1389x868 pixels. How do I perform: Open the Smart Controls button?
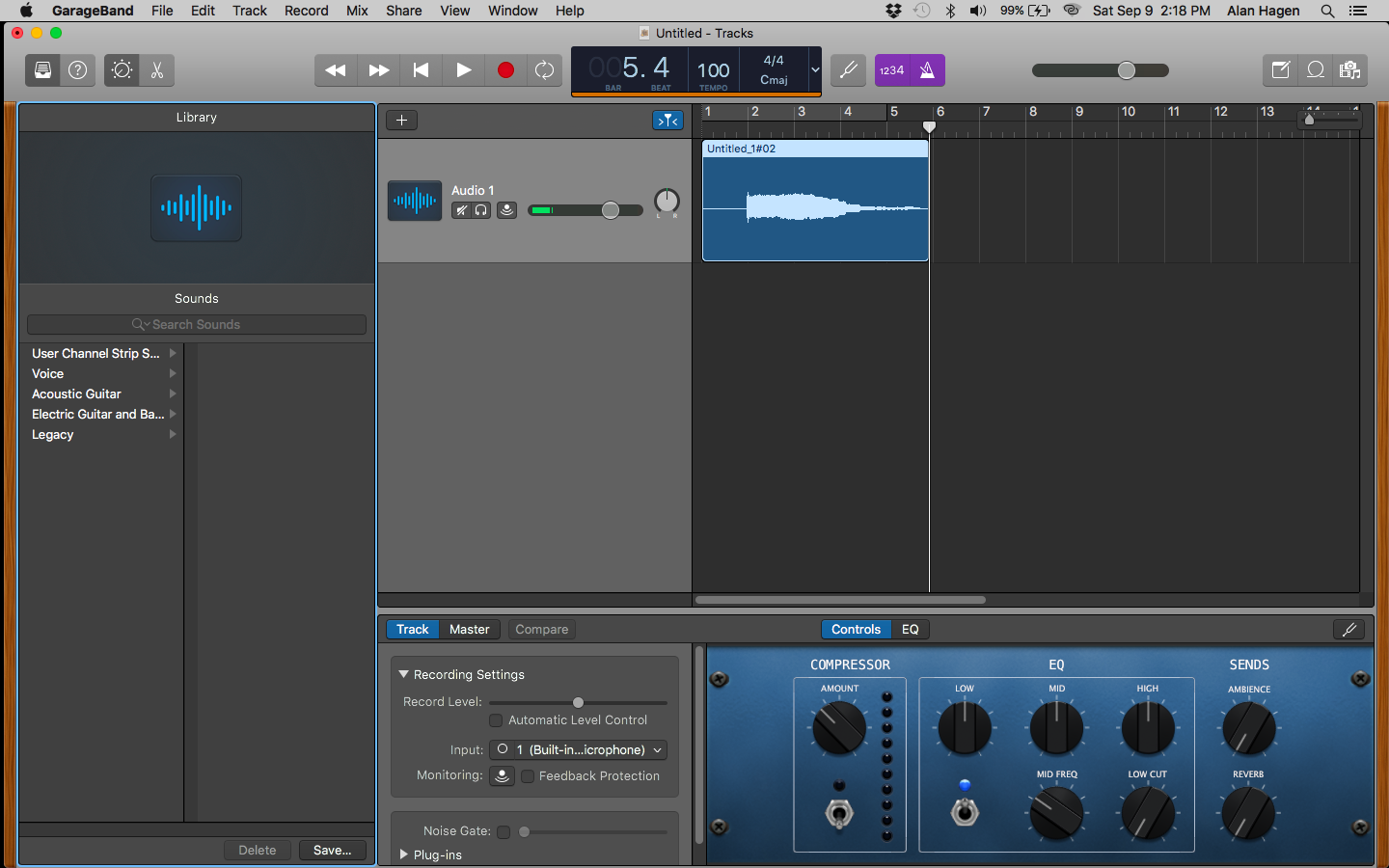(122, 70)
